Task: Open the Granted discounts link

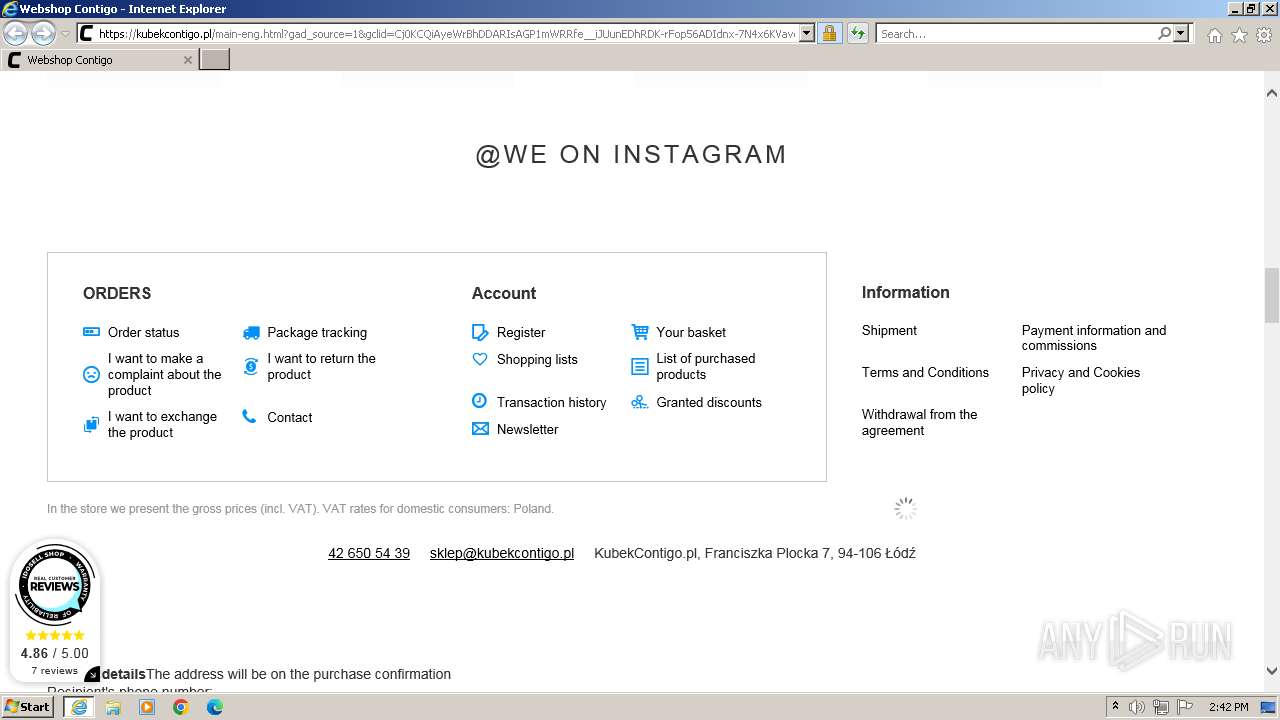Action: (709, 402)
